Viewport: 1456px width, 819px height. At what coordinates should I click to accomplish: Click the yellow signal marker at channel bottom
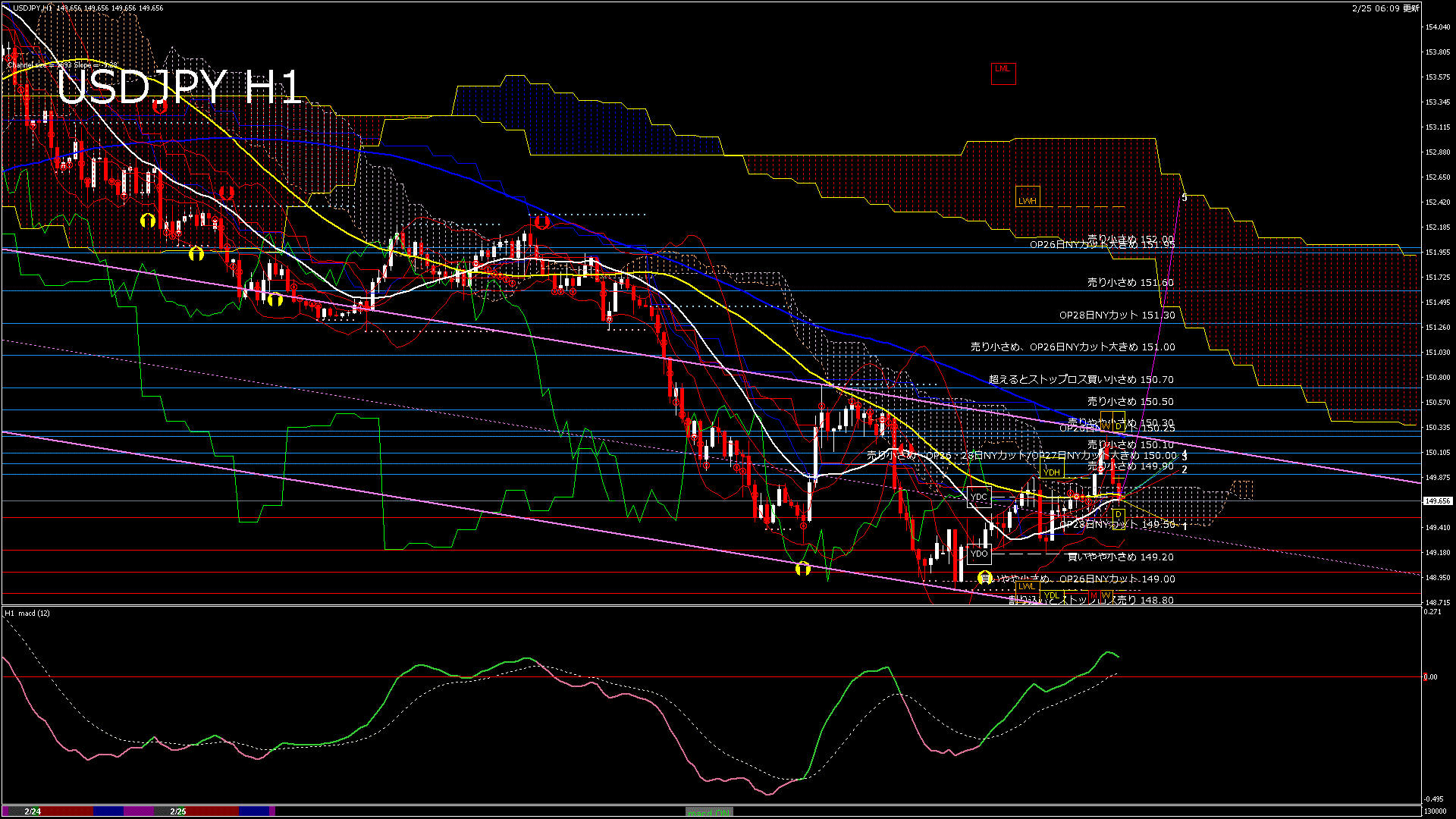[x=803, y=568]
